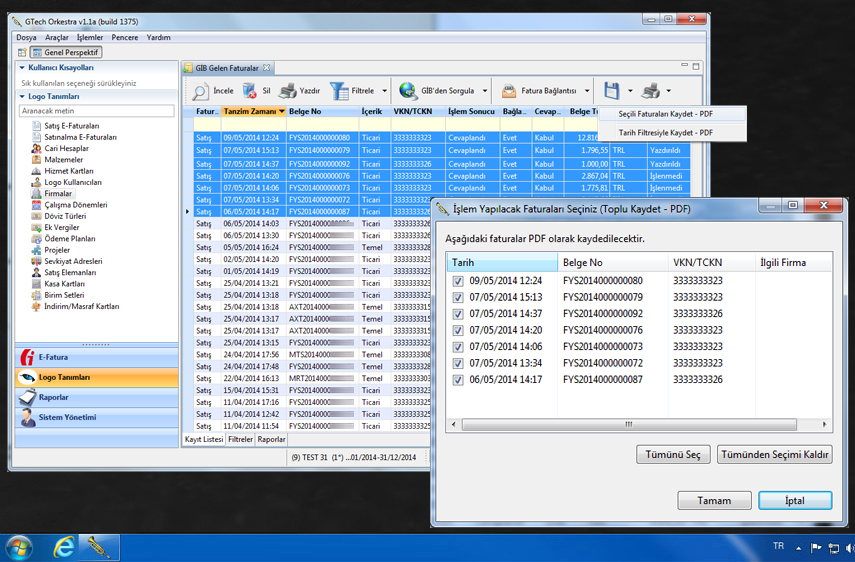
Task: Open the Dosya menu
Action: pos(26,38)
